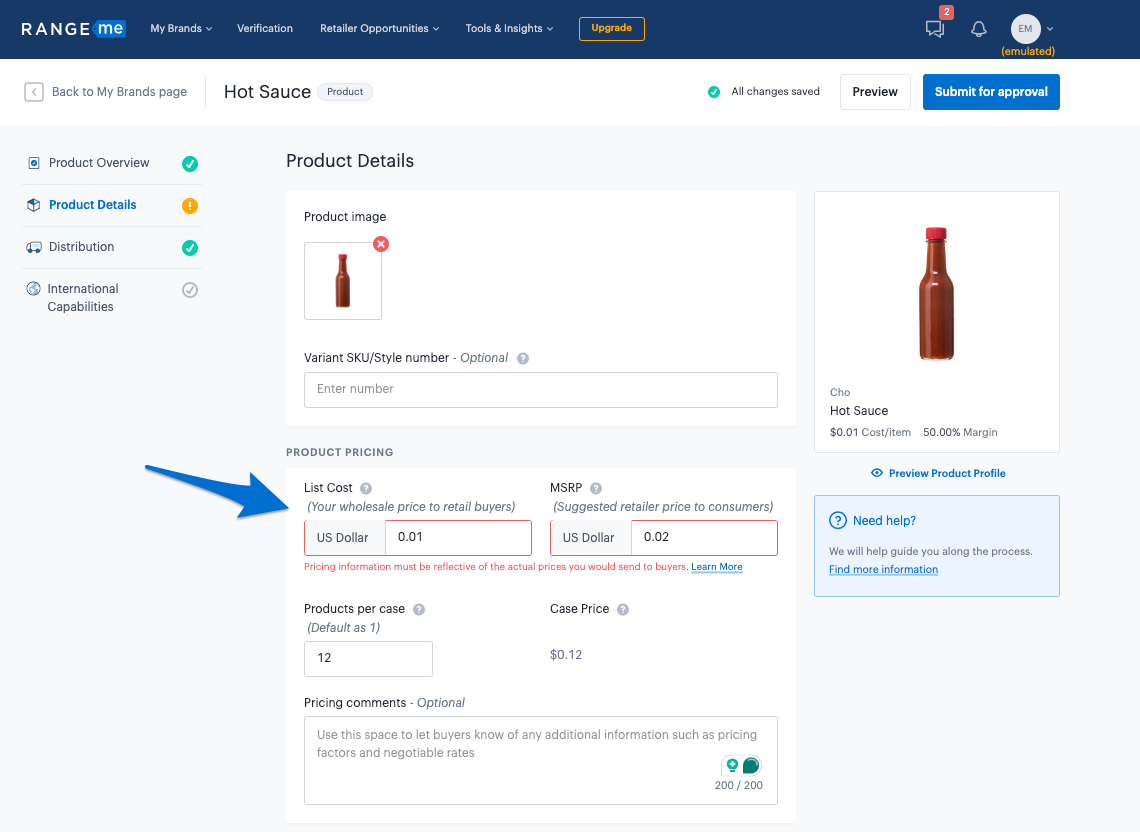1140x832 pixels.
Task: Click the RangeMe logo
Action: [73, 28]
